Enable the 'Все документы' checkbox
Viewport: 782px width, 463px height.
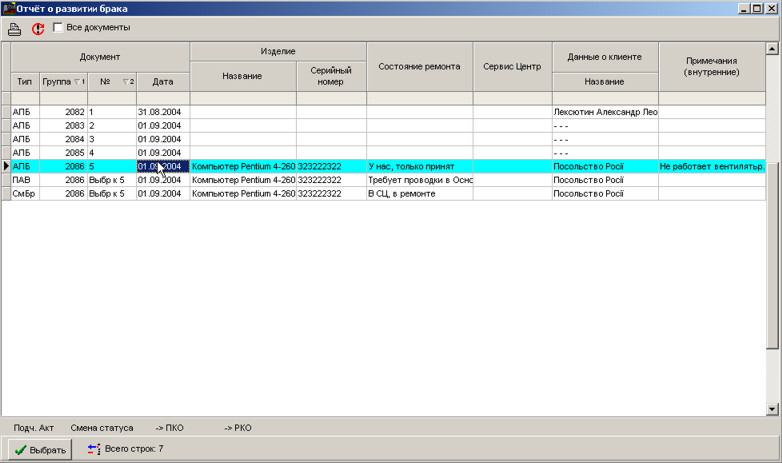click(x=58, y=28)
